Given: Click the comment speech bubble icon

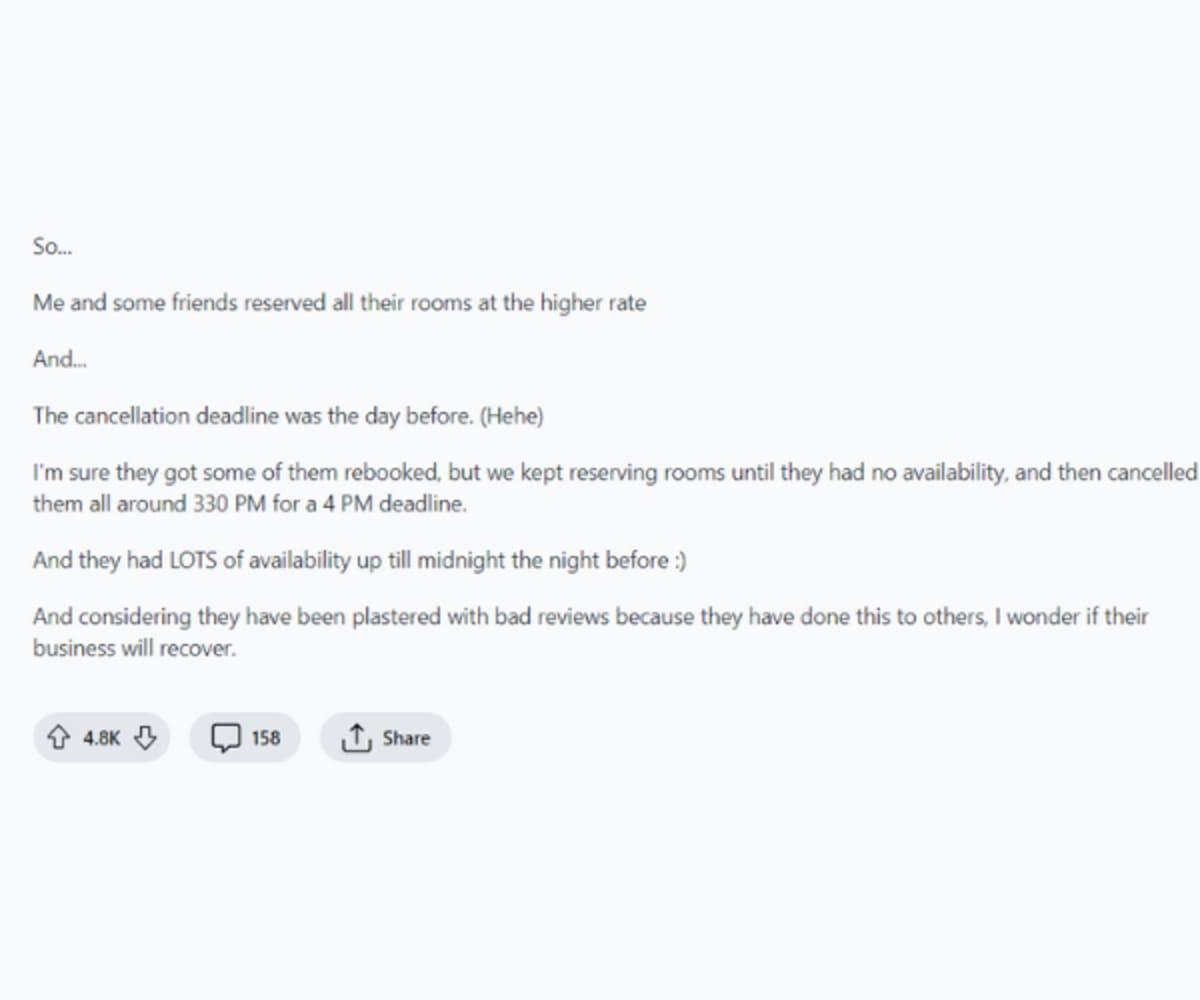Looking at the screenshot, I should [226, 738].
